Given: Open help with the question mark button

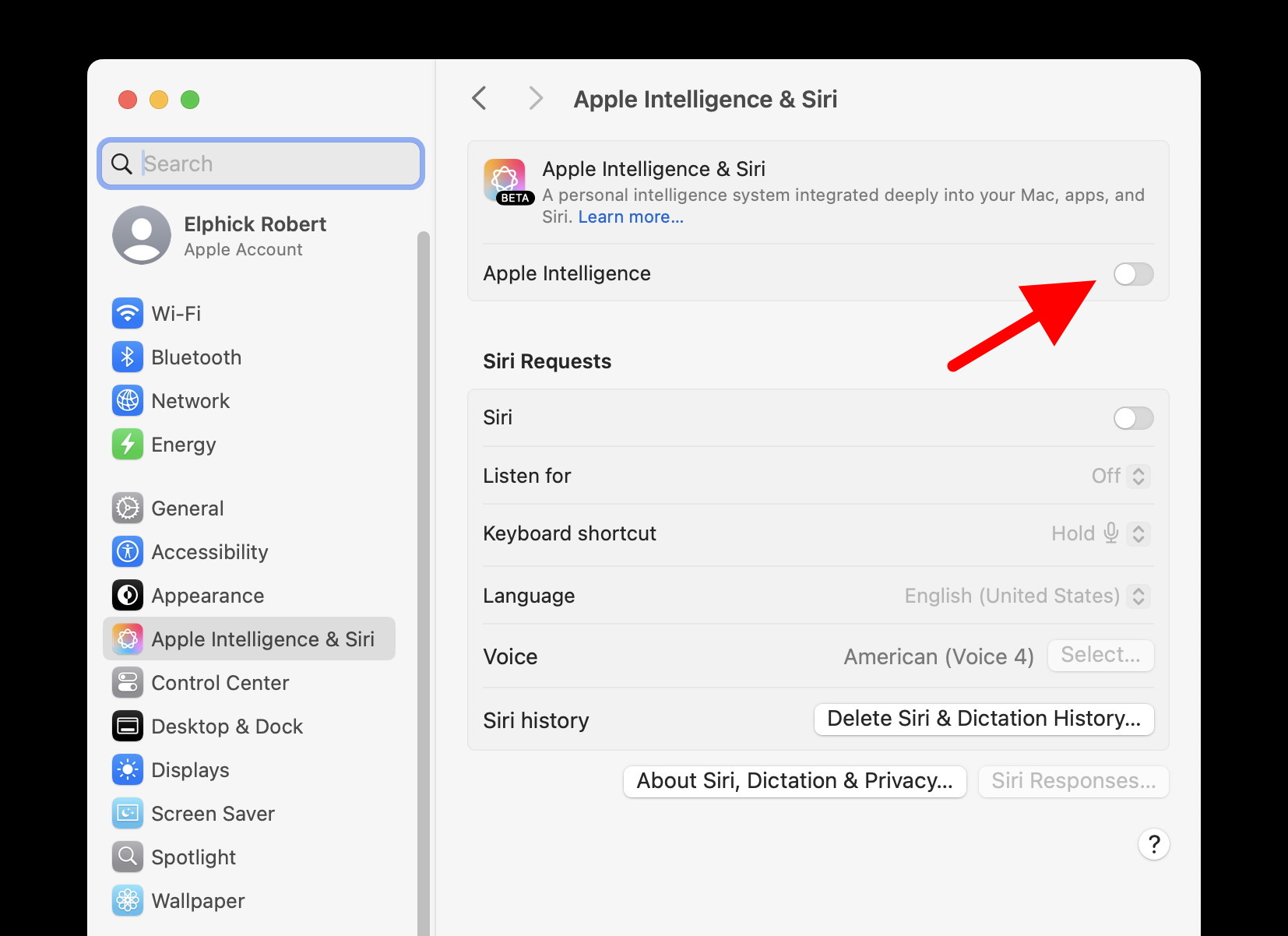Looking at the screenshot, I should [1154, 844].
